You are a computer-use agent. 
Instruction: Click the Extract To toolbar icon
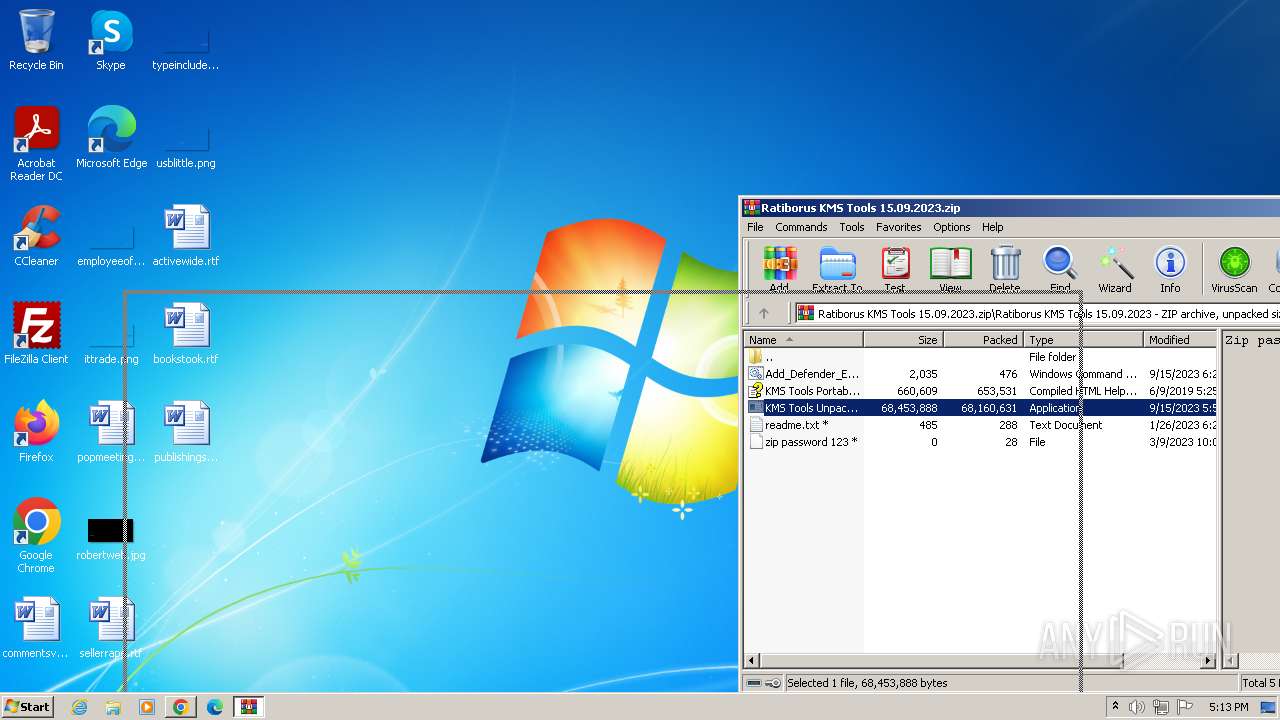[x=837, y=268]
